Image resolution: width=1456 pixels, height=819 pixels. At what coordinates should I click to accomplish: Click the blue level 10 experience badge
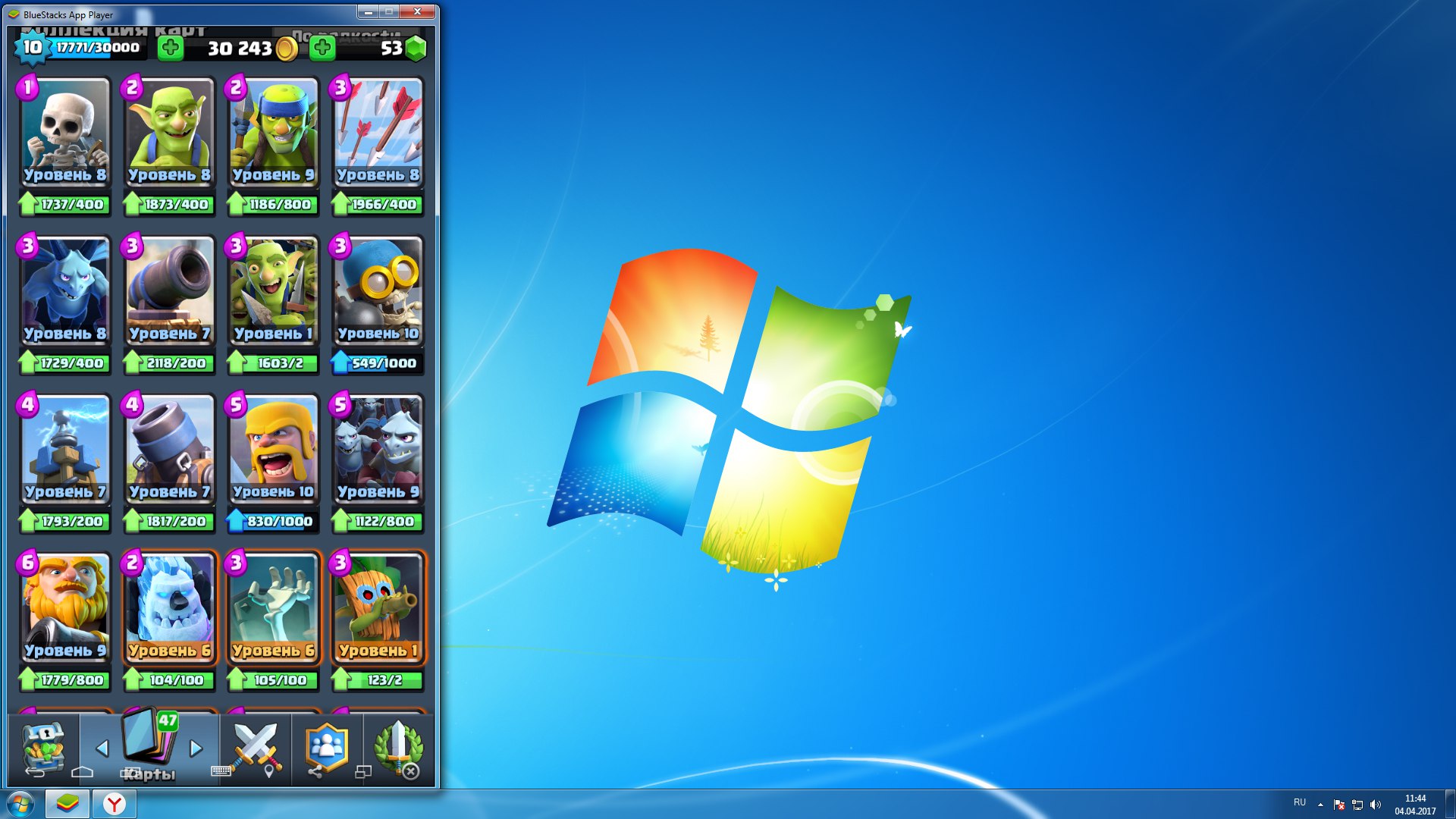[x=32, y=48]
